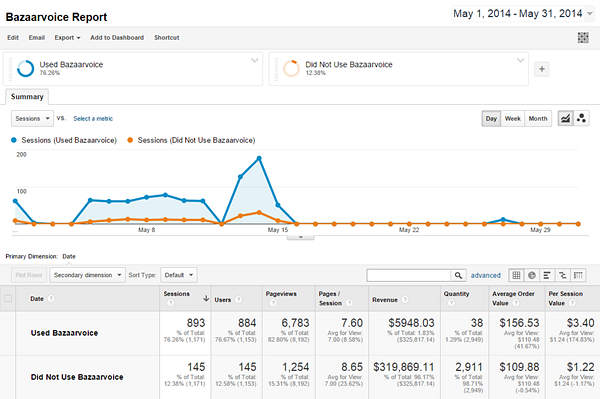The width and height of the screenshot is (600, 399).
Task: Add a new segment with plus
Action: (x=542, y=69)
